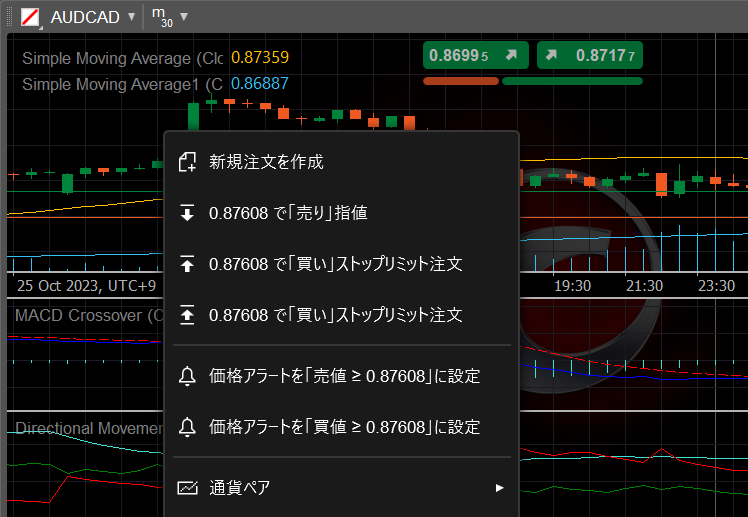Click the AUDCAD symbol icon in the toolbar
Image resolution: width=748 pixels, height=517 pixels.
(x=31, y=17)
